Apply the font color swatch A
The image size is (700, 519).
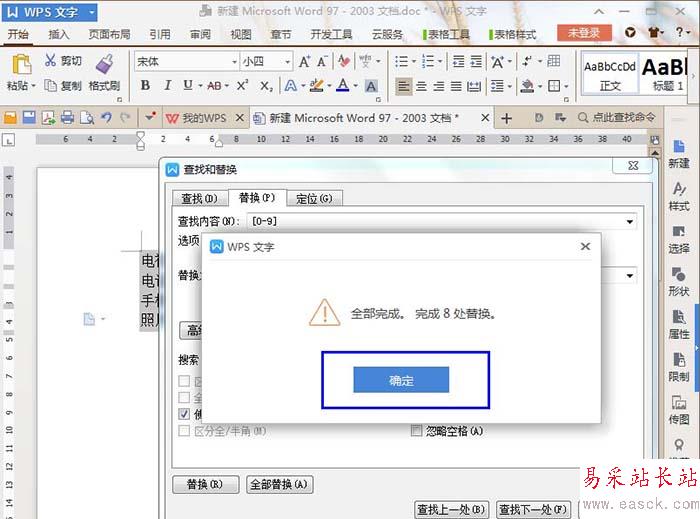click(342, 85)
